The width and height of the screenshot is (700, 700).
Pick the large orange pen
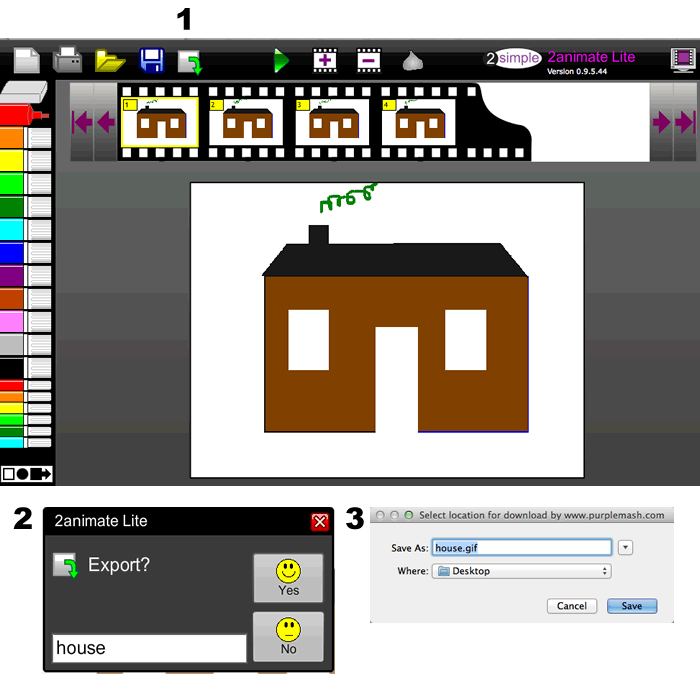point(25,138)
